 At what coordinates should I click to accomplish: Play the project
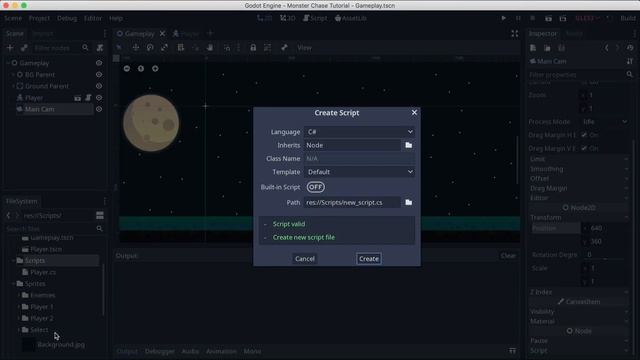pos(504,18)
